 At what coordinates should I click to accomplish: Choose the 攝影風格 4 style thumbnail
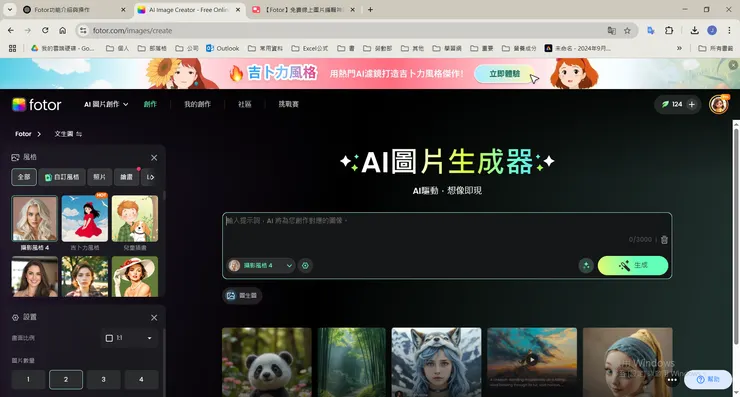click(34, 219)
